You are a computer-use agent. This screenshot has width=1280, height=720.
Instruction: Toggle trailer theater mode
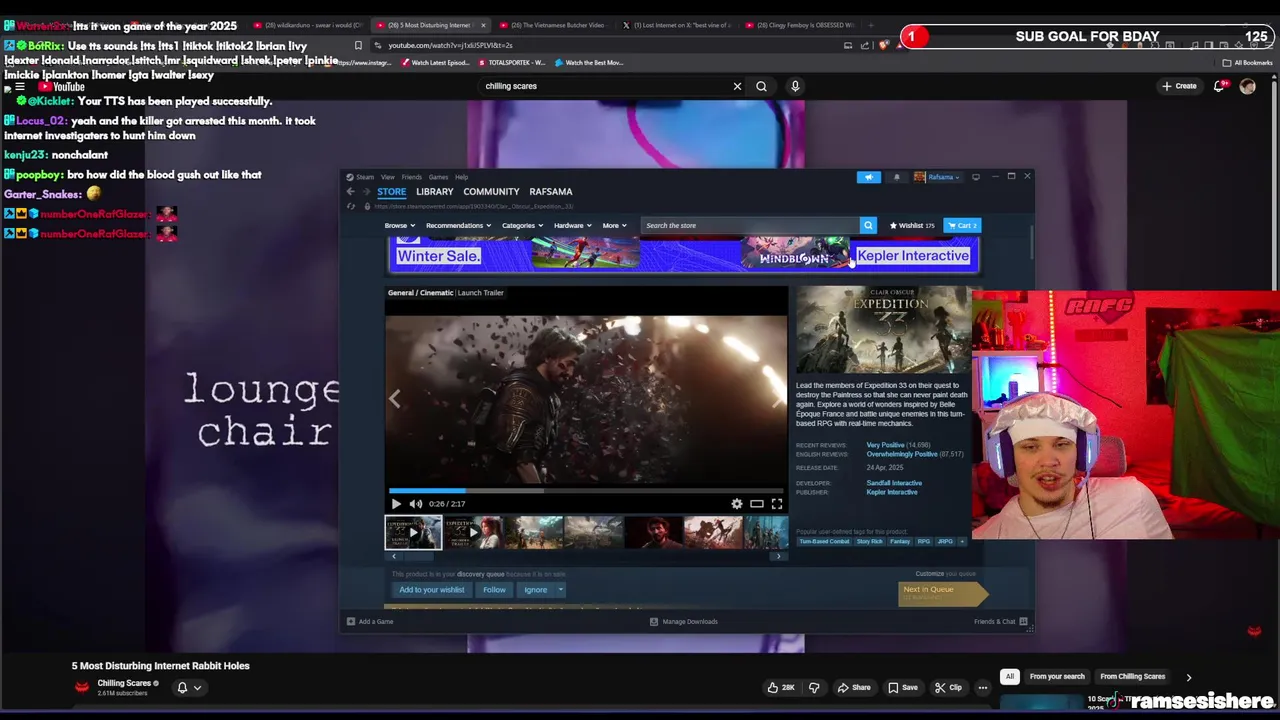[757, 504]
